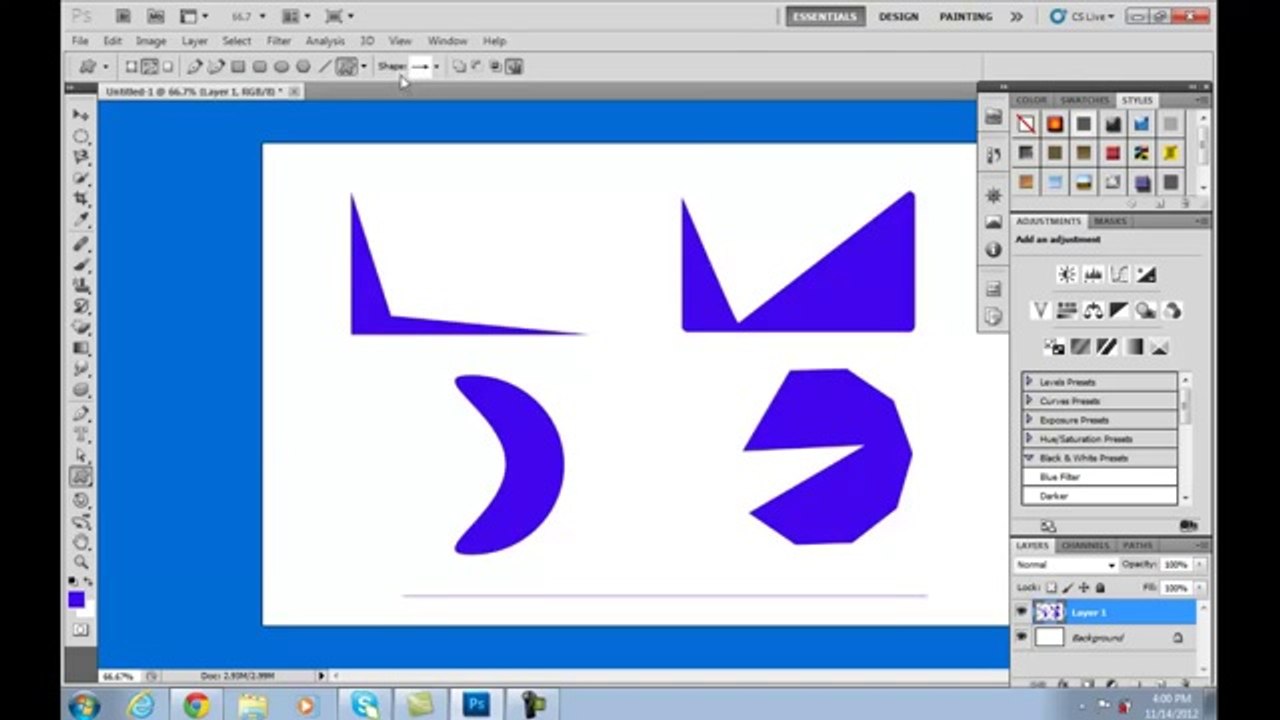Open the Window menu

447,41
